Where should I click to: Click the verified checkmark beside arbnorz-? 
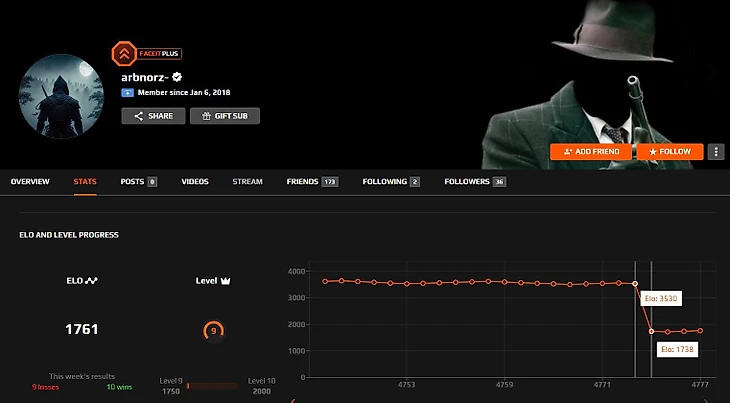coord(177,77)
